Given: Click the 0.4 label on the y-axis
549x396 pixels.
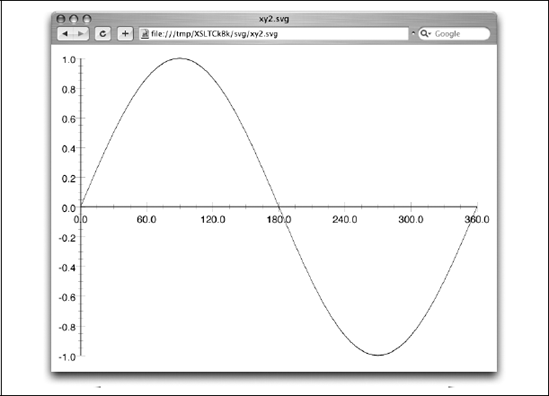Looking at the screenshot, I should click(x=69, y=149).
